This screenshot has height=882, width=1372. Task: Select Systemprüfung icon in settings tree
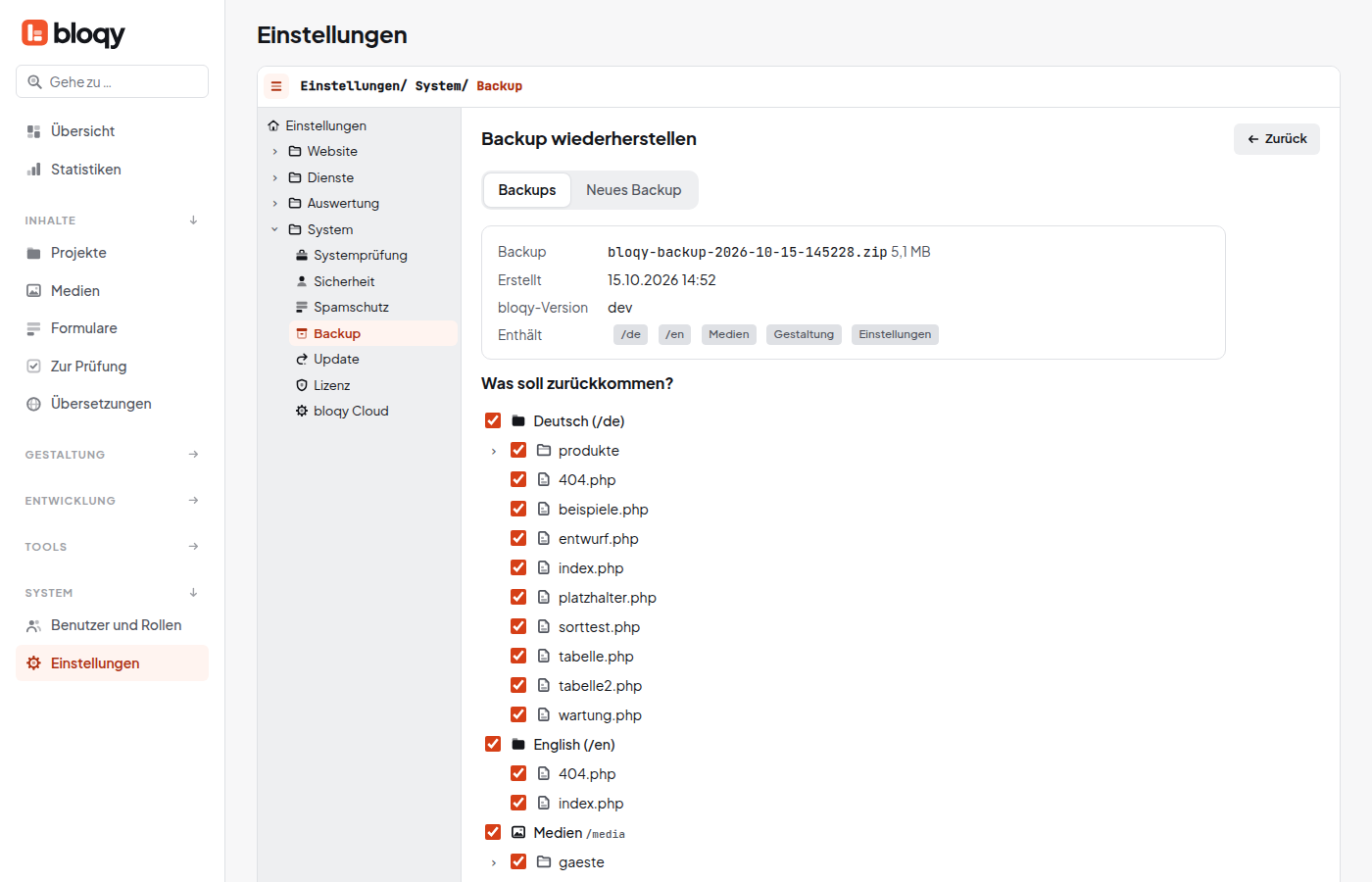pyautogui.click(x=302, y=256)
